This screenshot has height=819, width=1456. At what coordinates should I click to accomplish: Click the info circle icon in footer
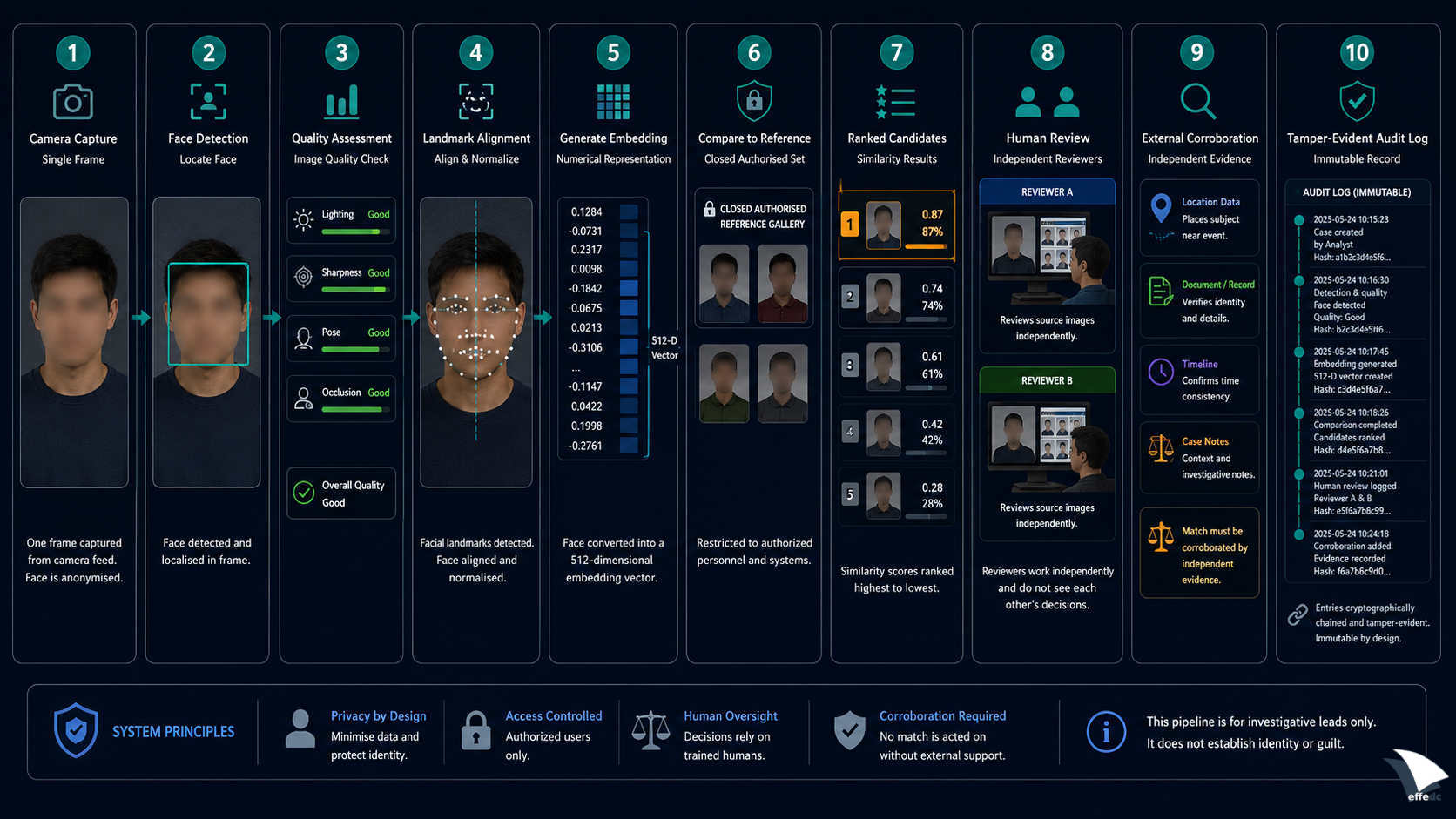(x=1106, y=732)
